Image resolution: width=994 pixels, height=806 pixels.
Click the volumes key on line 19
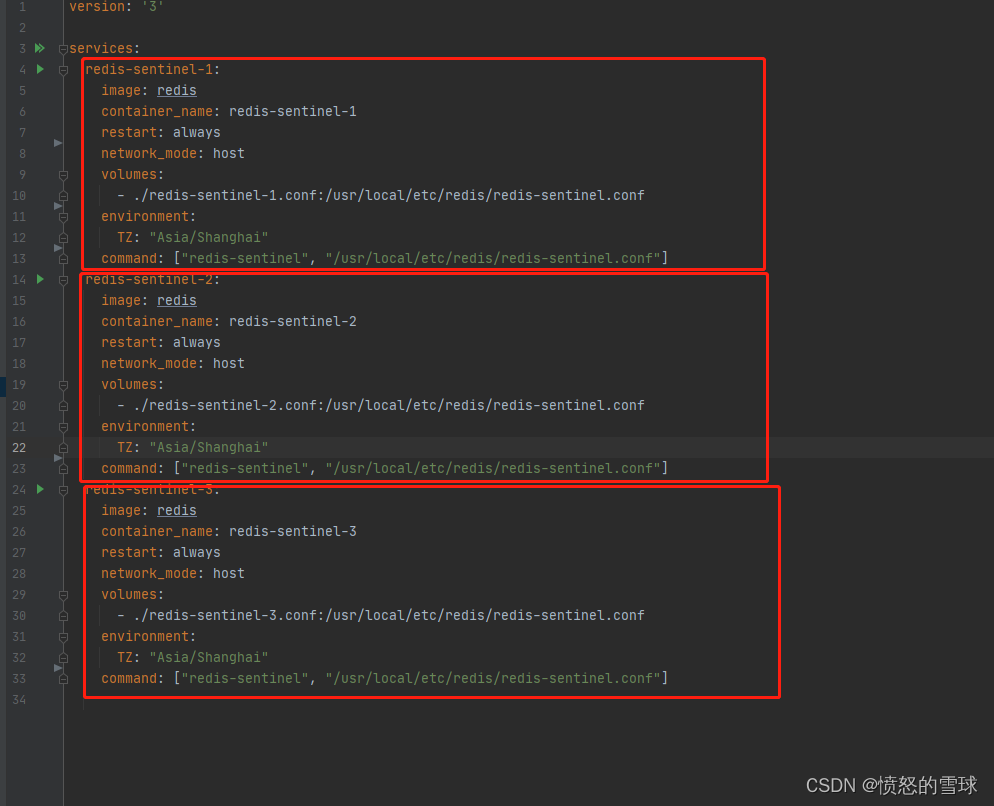click(x=129, y=384)
